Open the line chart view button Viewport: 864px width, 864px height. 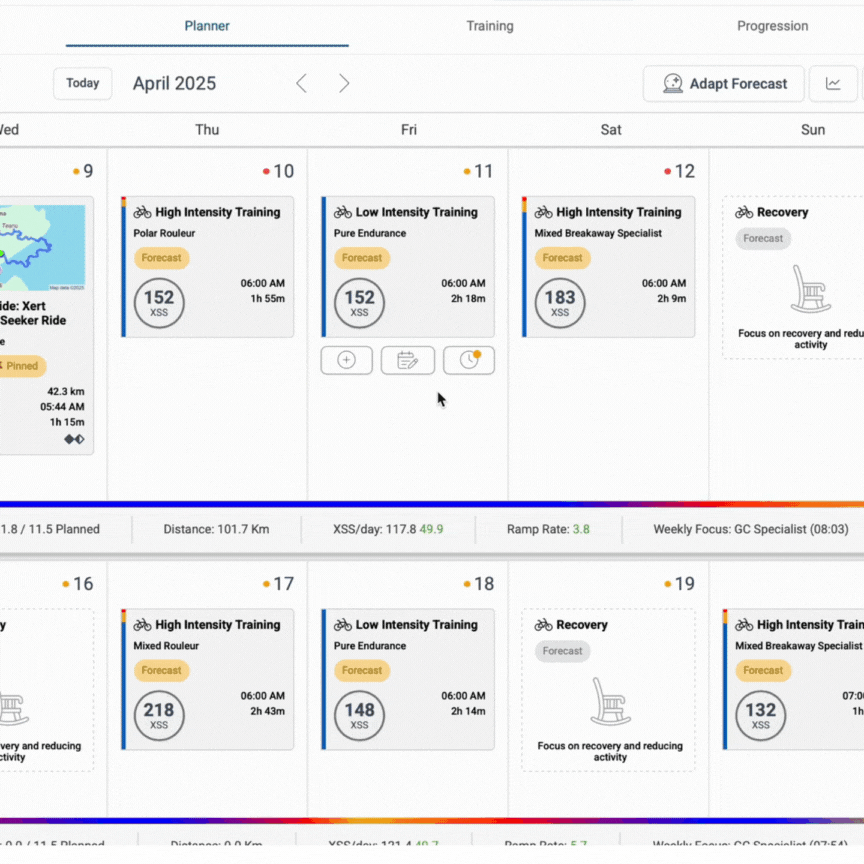pos(833,84)
